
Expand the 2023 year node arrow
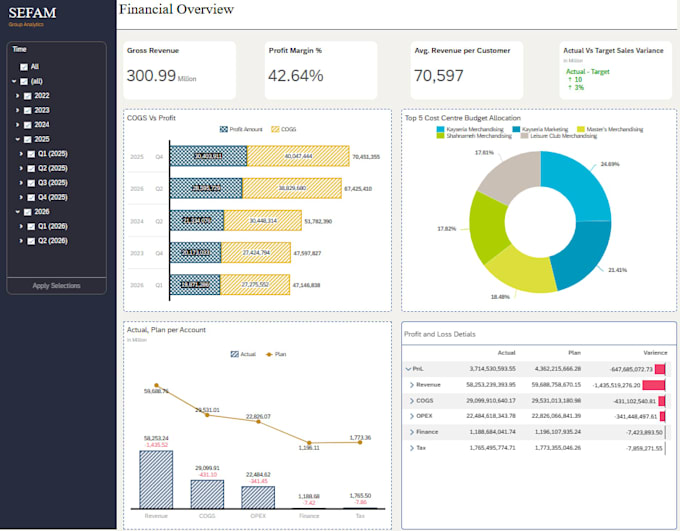coord(17,110)
